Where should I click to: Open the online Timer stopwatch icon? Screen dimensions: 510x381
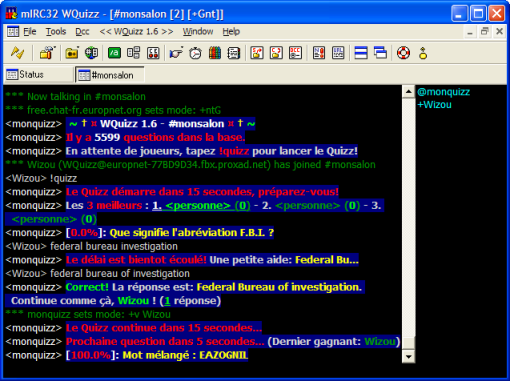coord(195,53)
